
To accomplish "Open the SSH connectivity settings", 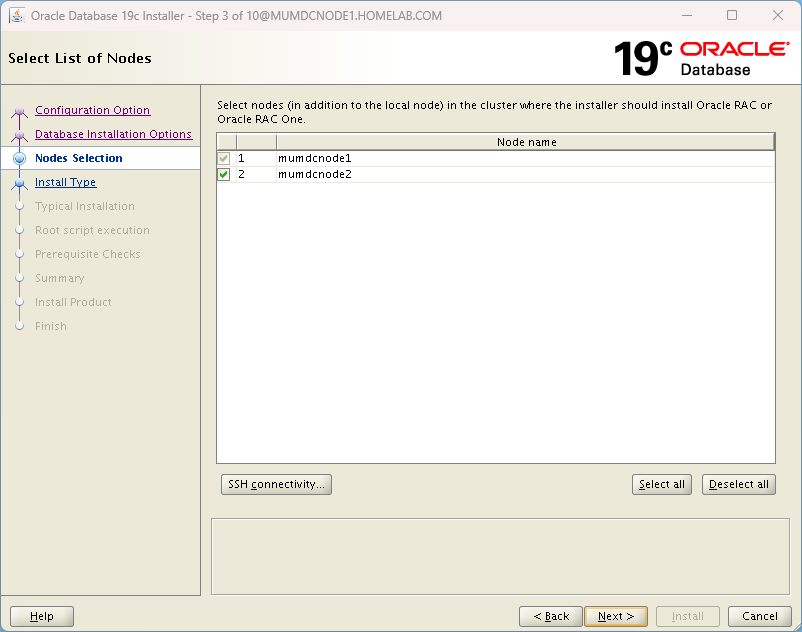I will tap(276, 485).
